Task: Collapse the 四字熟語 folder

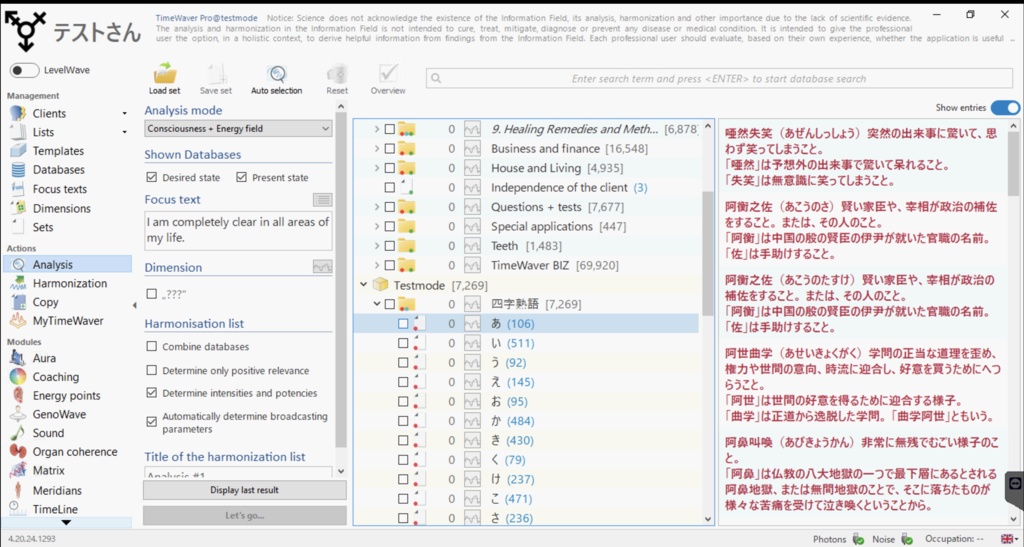Action: [377, 304]
